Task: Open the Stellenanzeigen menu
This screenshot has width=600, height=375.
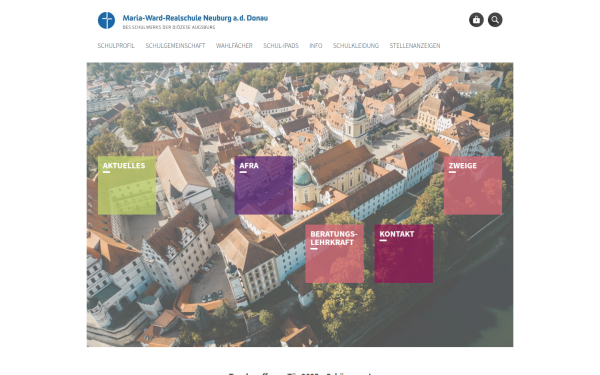Action: (415, 46)
